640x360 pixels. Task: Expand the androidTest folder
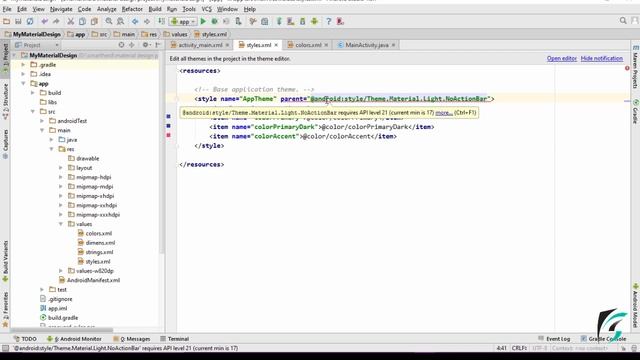pyautogui.click(x=42, y=121)
